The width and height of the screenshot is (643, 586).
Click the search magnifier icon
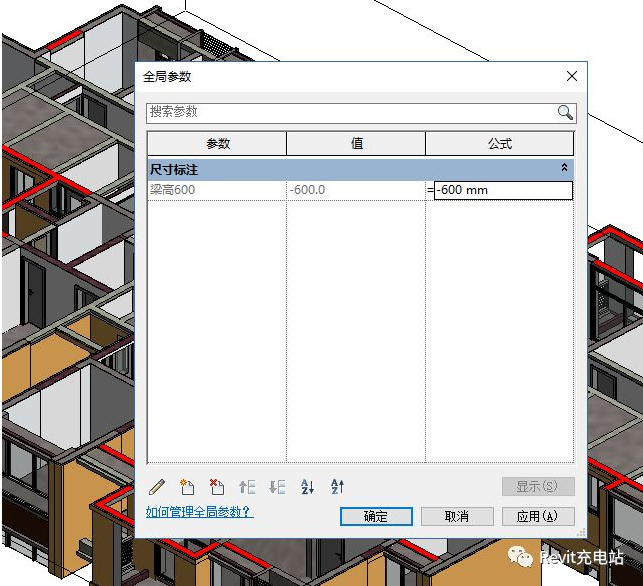565,112
